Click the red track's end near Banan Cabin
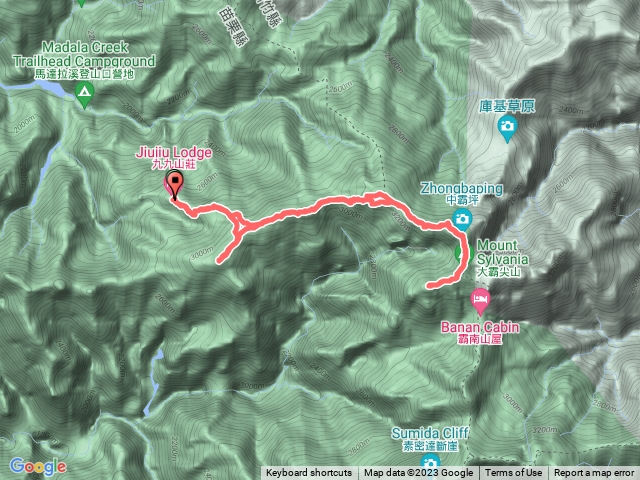 click(430, 285)
